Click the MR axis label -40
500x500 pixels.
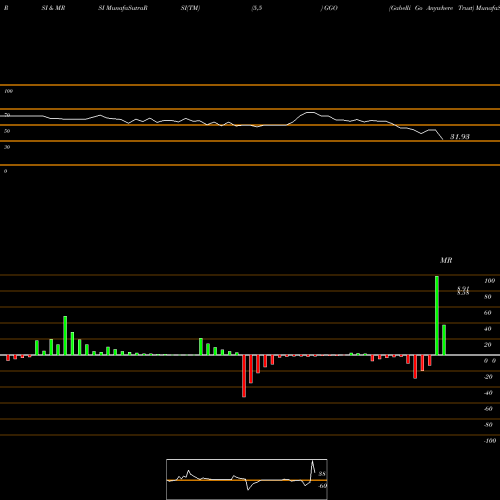coord(488,393)
